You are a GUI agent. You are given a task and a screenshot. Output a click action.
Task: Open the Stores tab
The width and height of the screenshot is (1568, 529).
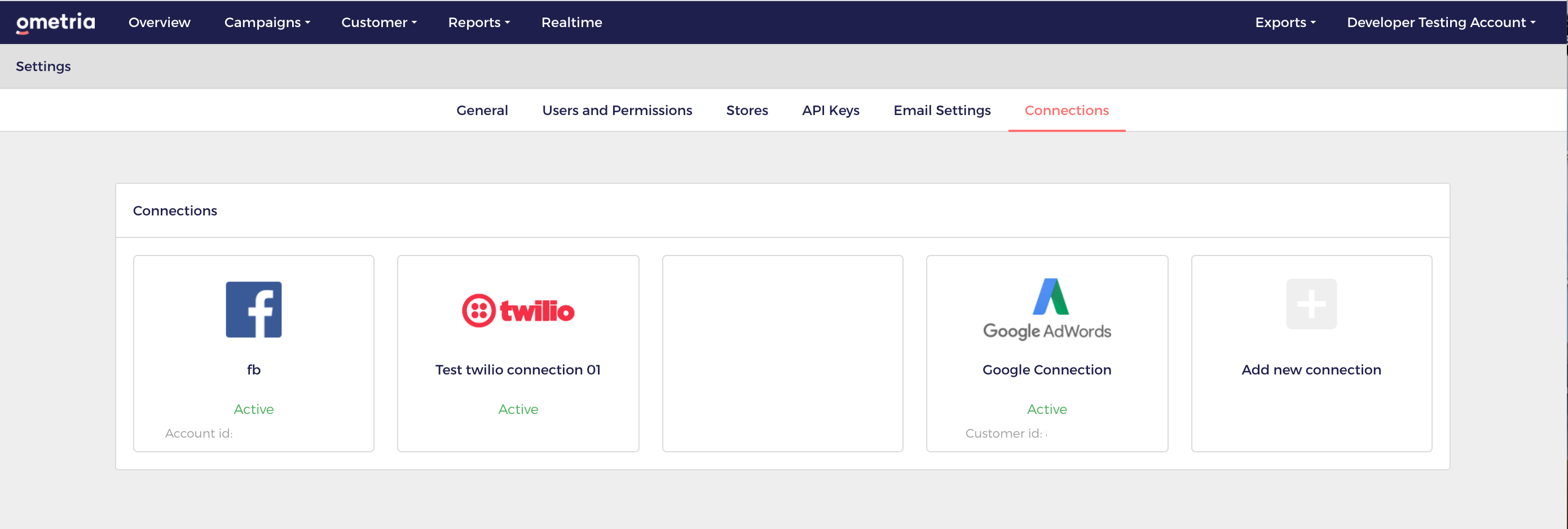[x=747, y=110]
